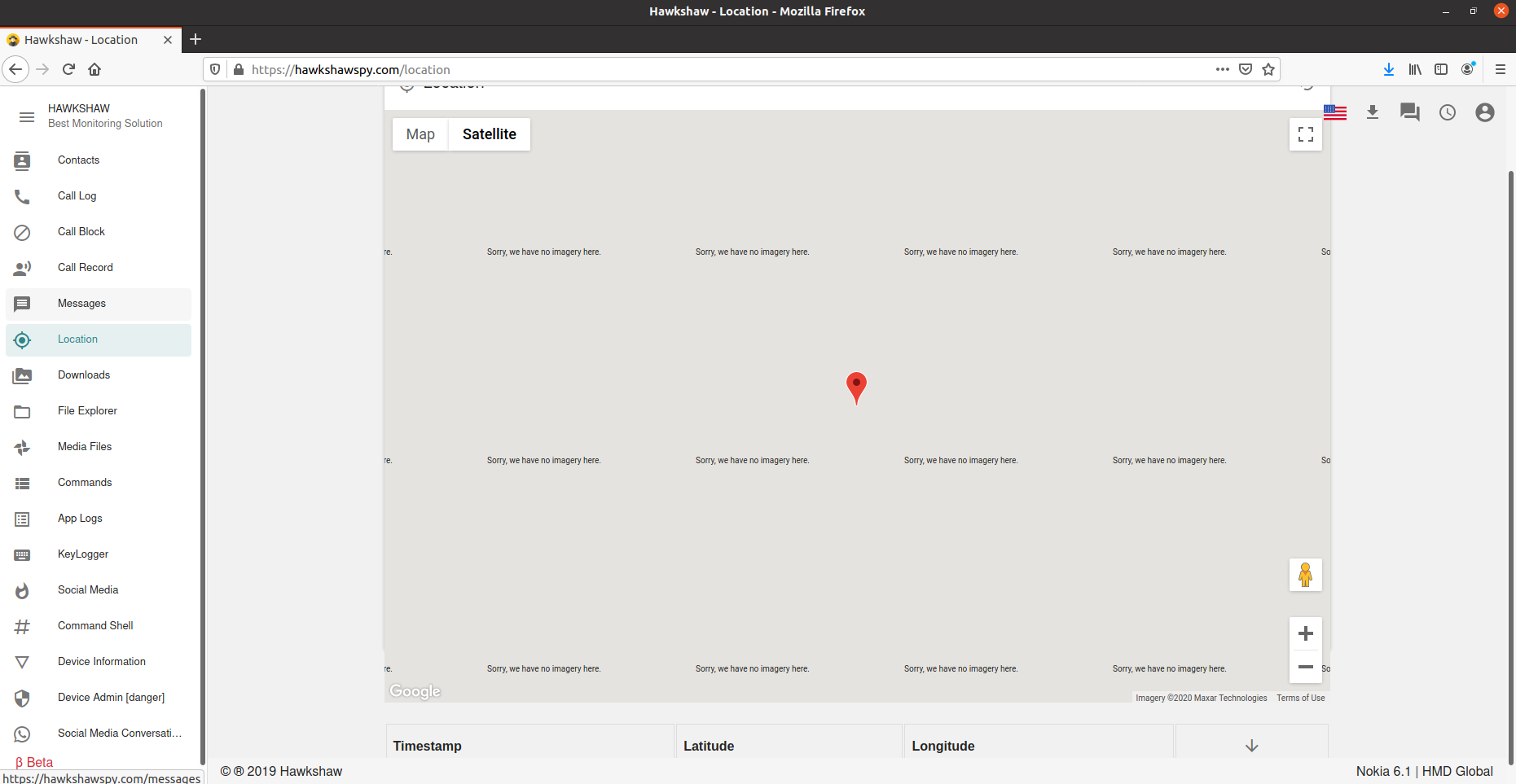Open Downloads in the sidebar

99,375
